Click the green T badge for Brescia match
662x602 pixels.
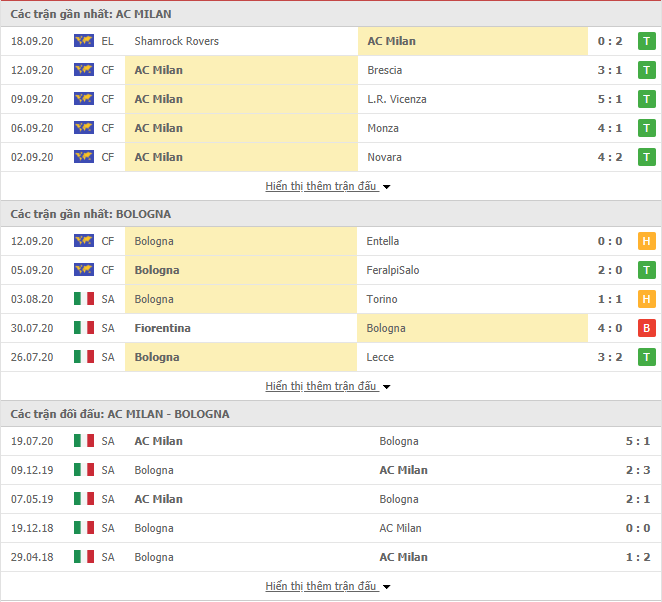pyautogui.click(x=646, y=70)
